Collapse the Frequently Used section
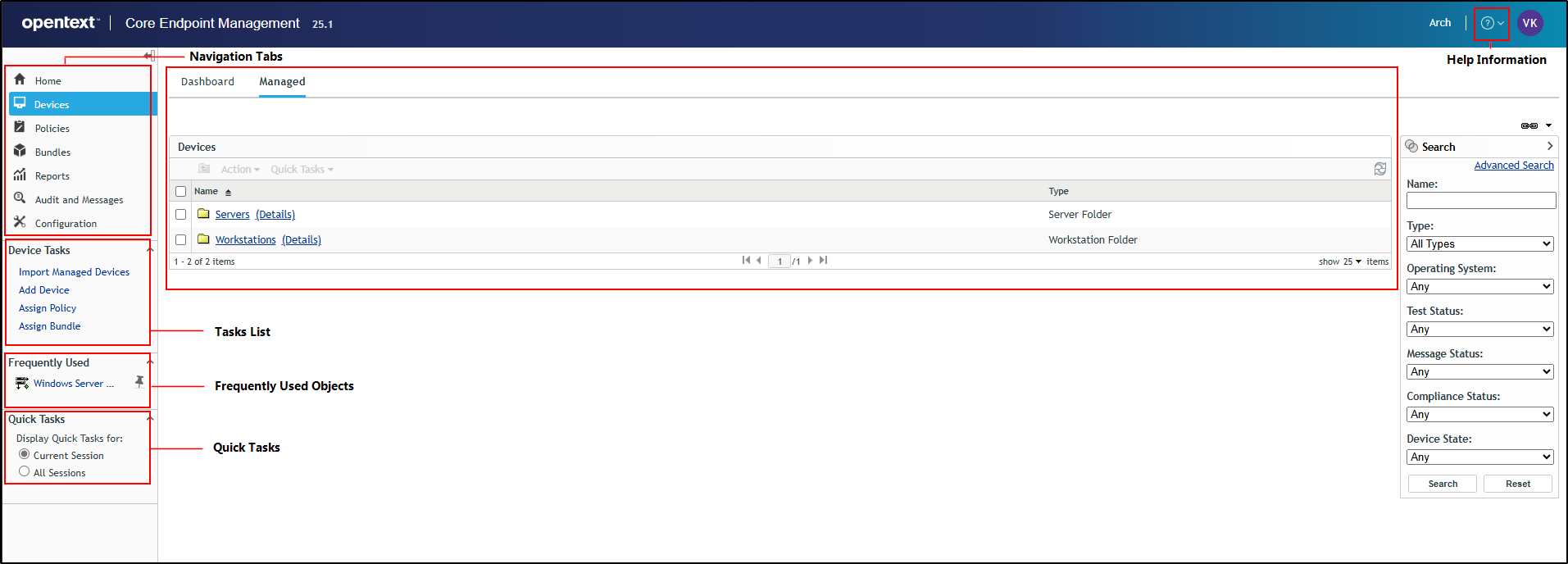 click(x=149, y=362)
